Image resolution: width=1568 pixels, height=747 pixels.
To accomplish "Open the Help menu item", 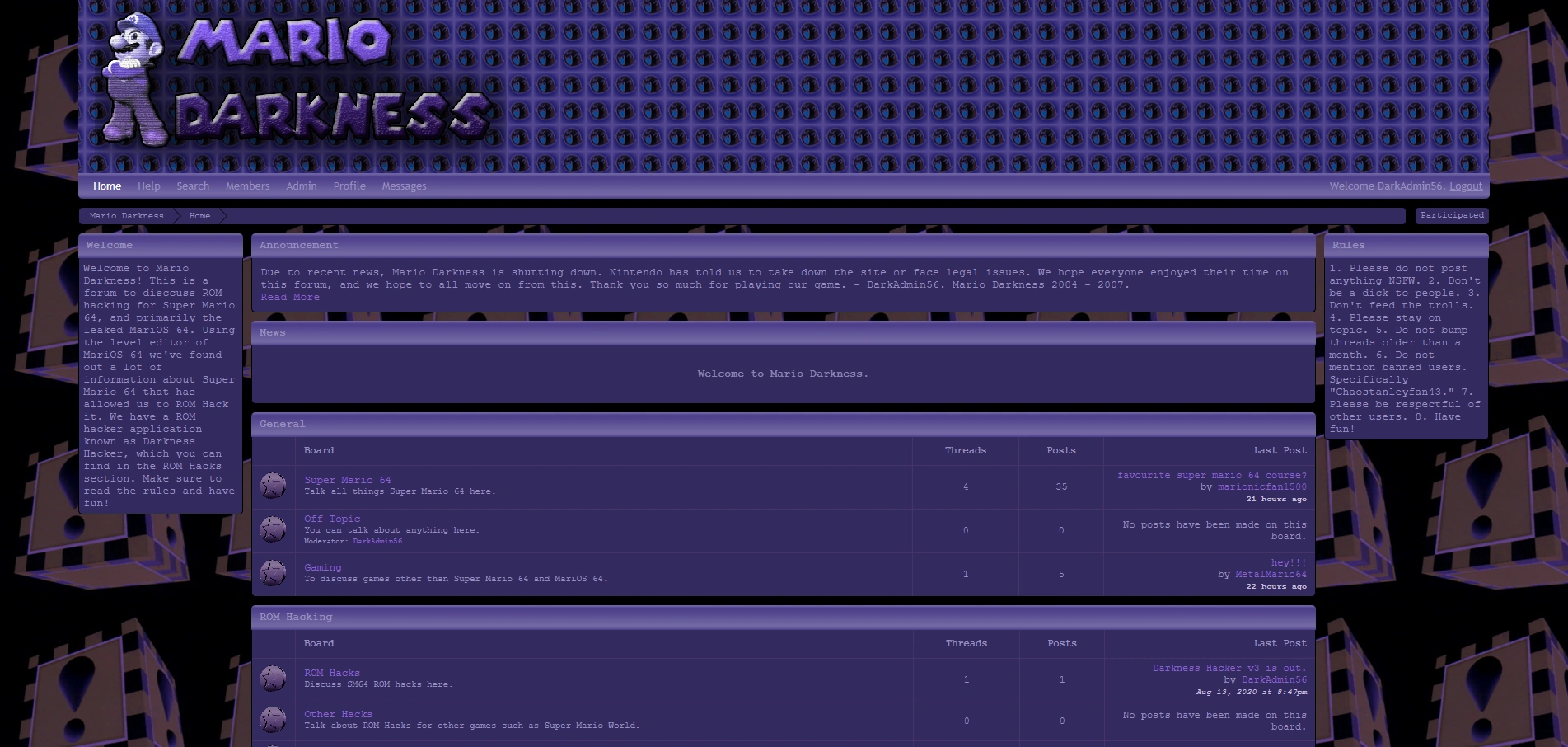I will pyautogui.click(x=149, y=186).
